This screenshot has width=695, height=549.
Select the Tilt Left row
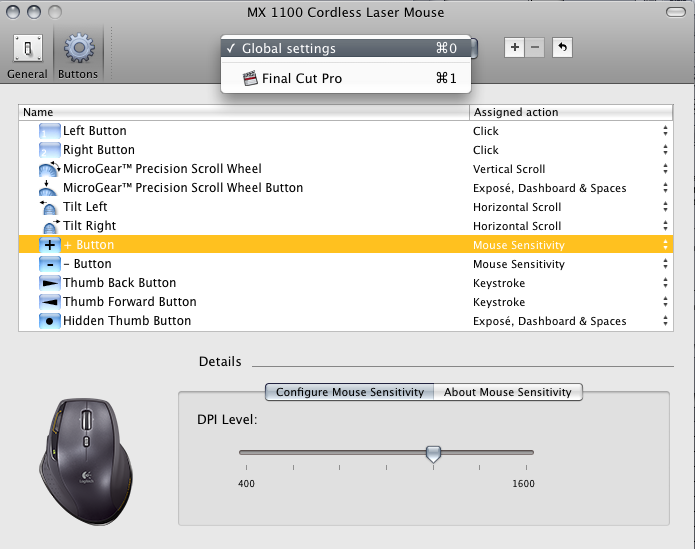(346, 207)
